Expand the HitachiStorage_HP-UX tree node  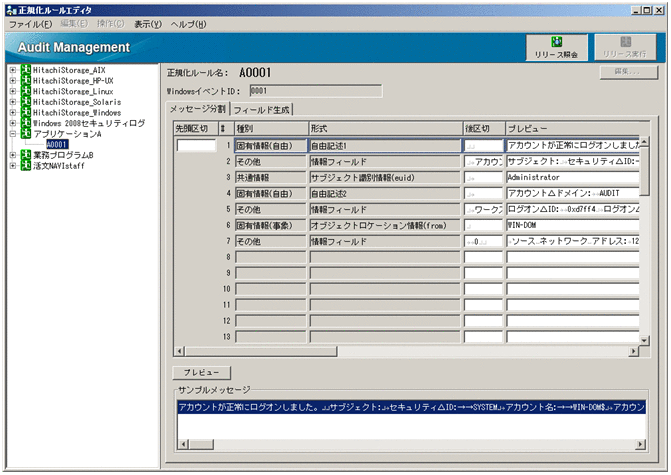[x=12, y=81]
